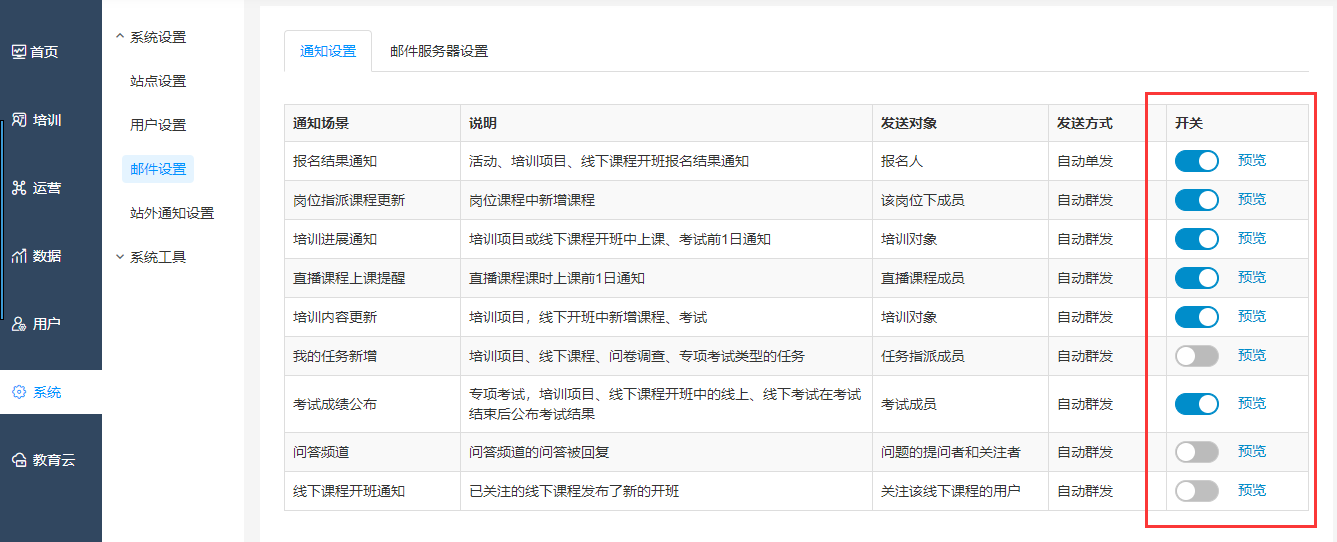Turn off the 考试成绩公布 switch
This screenshot has width=1337, height=542.
click(1197, 404)
